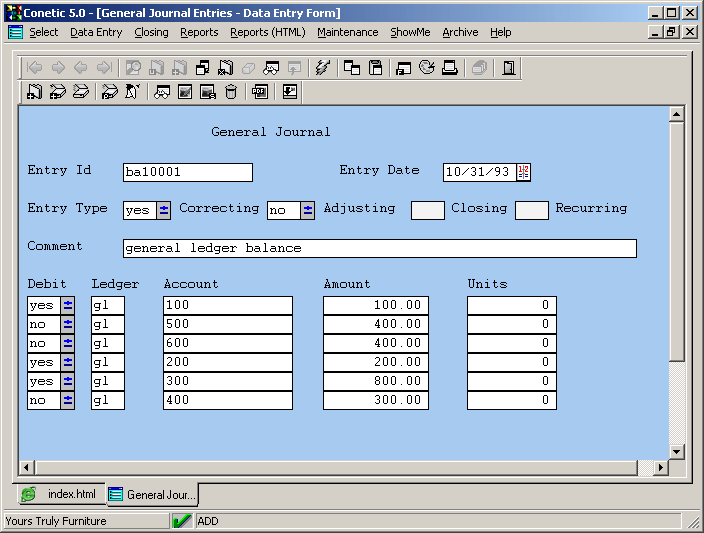
Task: Click the Comment text field
Action: click(x=379, y=248)
